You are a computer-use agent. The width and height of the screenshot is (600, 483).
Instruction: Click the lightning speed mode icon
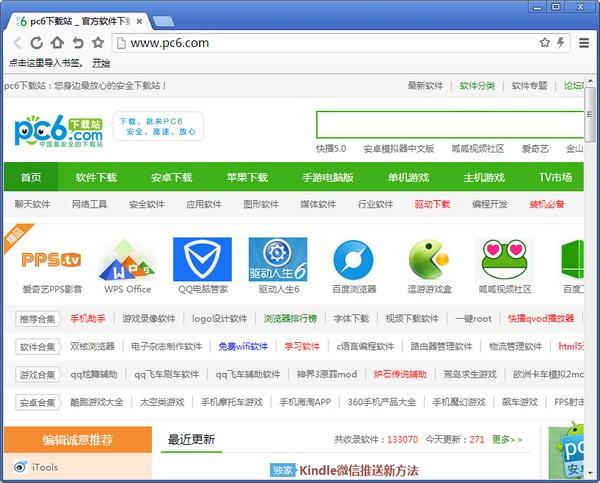[x=561, y=42]
